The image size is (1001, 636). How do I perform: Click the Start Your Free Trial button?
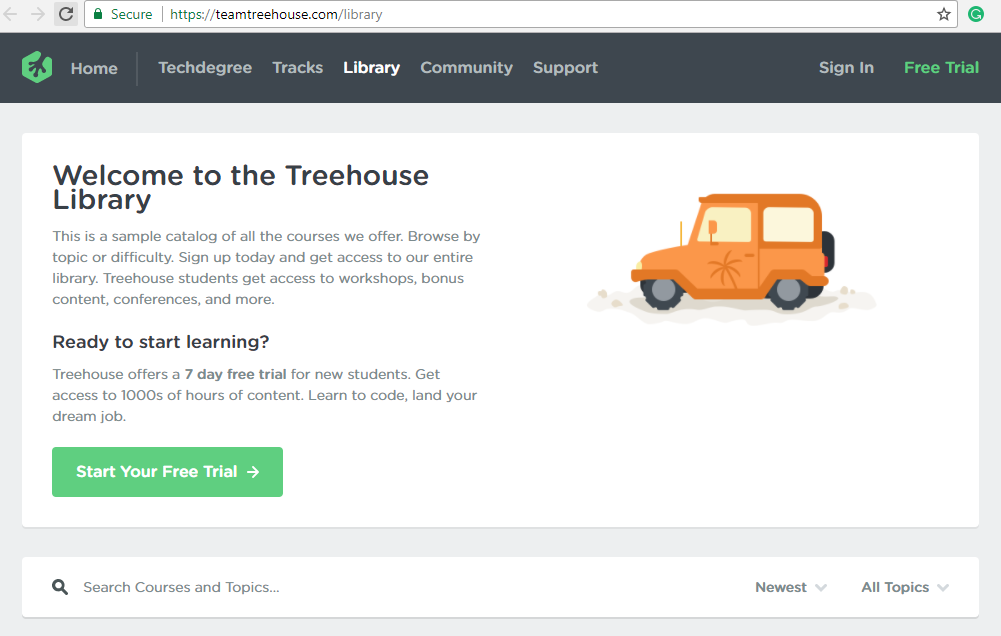167,472
